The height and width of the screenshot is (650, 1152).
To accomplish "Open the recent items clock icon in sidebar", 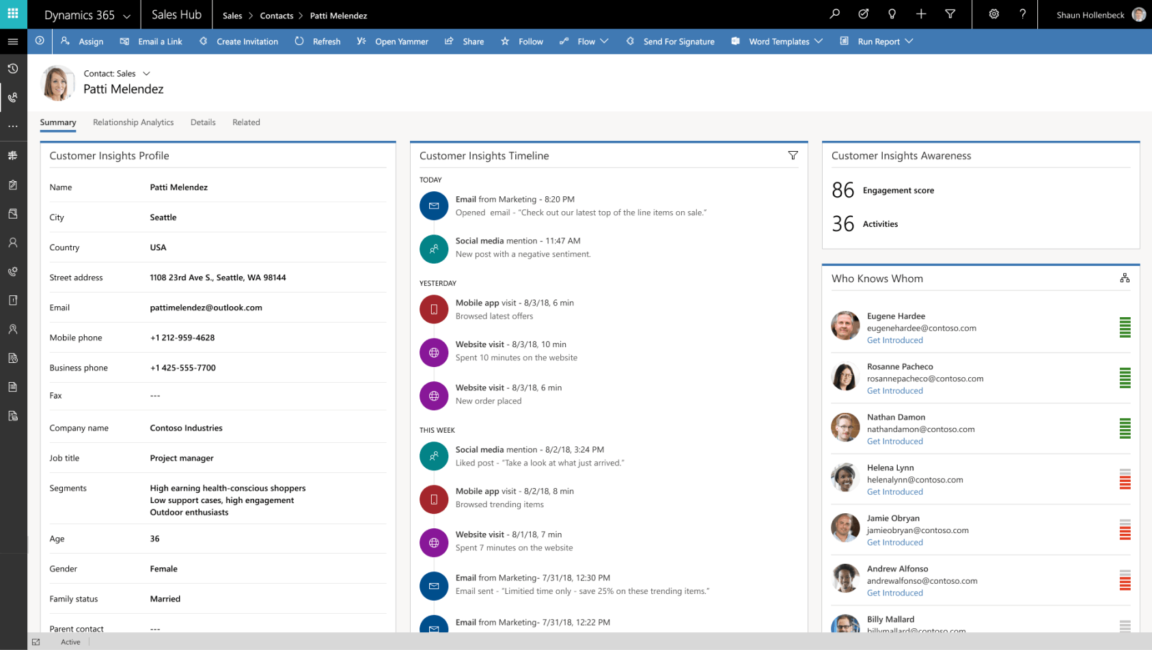I will click(x=13, y=68).
